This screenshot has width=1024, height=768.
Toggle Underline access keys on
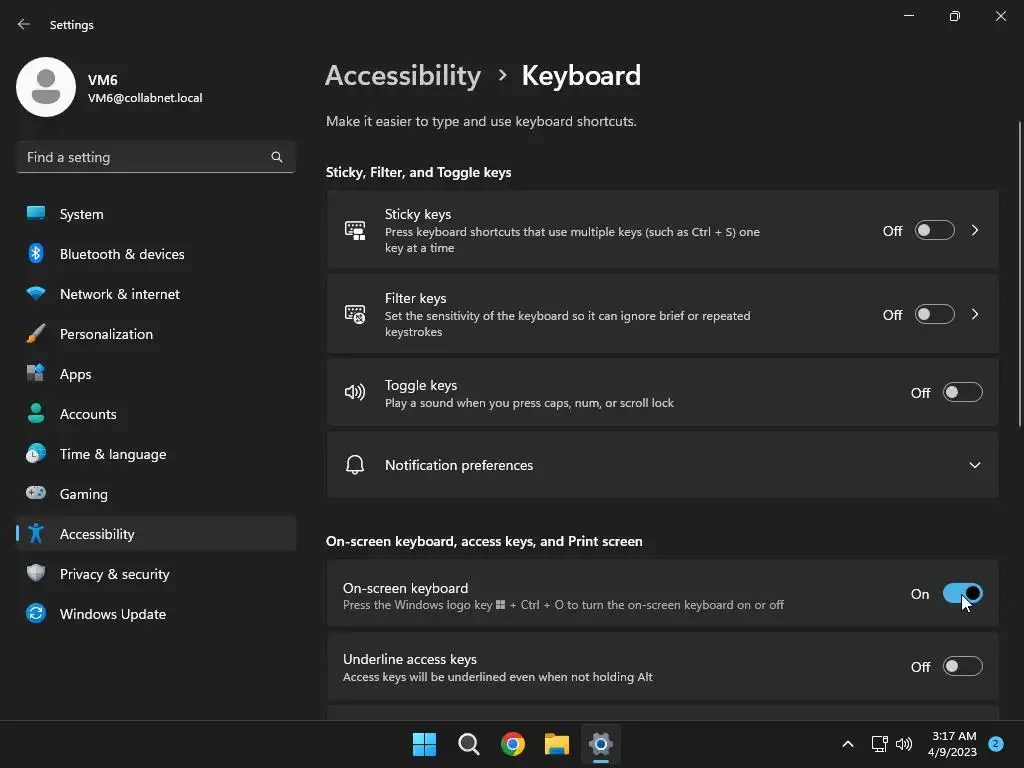(962, 667)
